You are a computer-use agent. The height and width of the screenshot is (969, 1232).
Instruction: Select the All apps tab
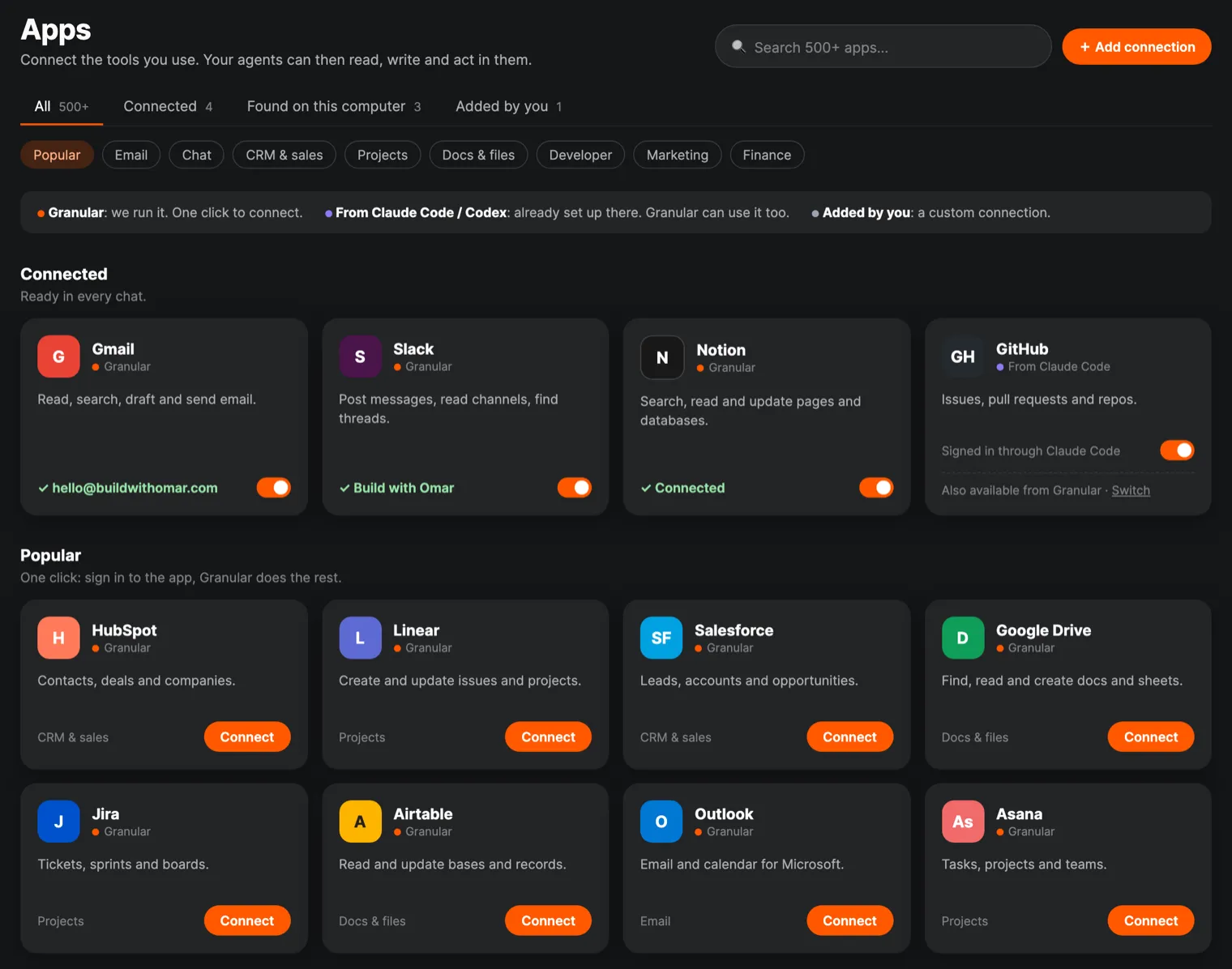click(62, 106)
